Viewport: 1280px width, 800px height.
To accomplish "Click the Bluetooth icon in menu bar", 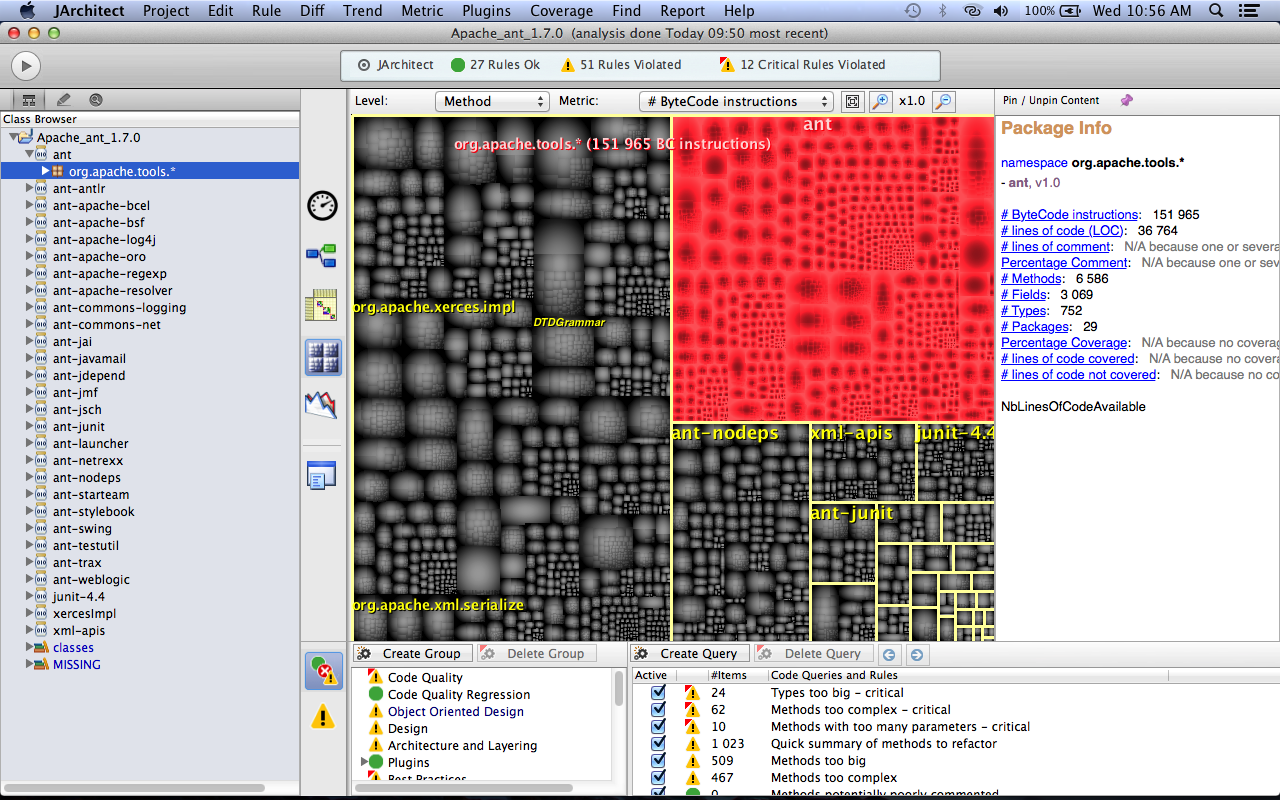I will click(942, 11).
